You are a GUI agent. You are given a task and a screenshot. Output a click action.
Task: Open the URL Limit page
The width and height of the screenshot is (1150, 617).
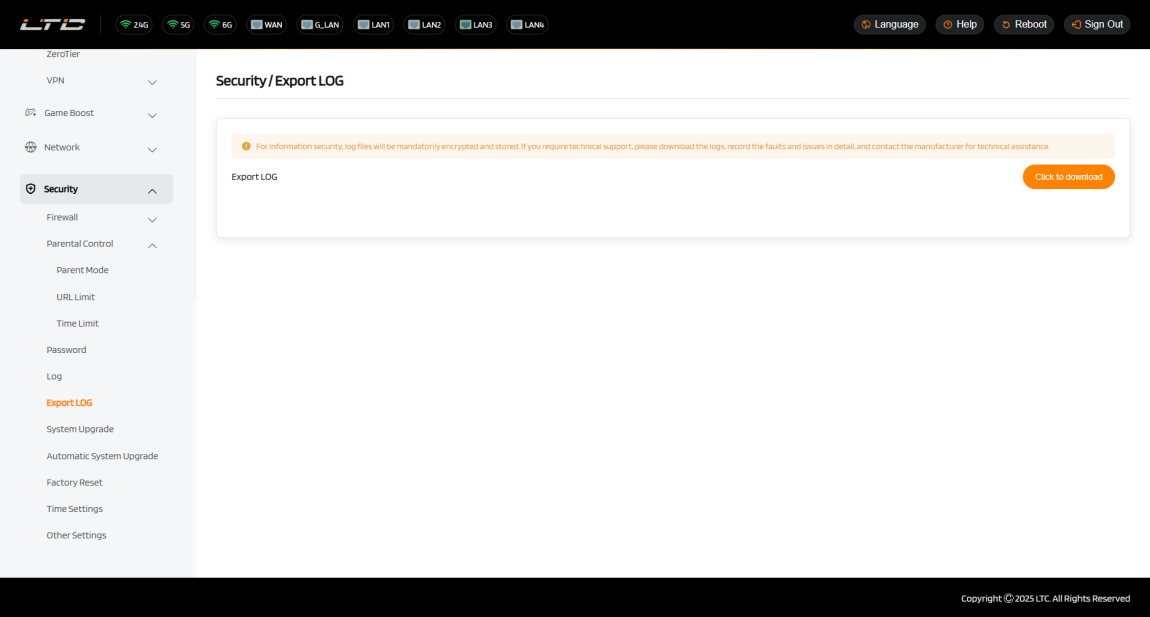click(75, 297)
